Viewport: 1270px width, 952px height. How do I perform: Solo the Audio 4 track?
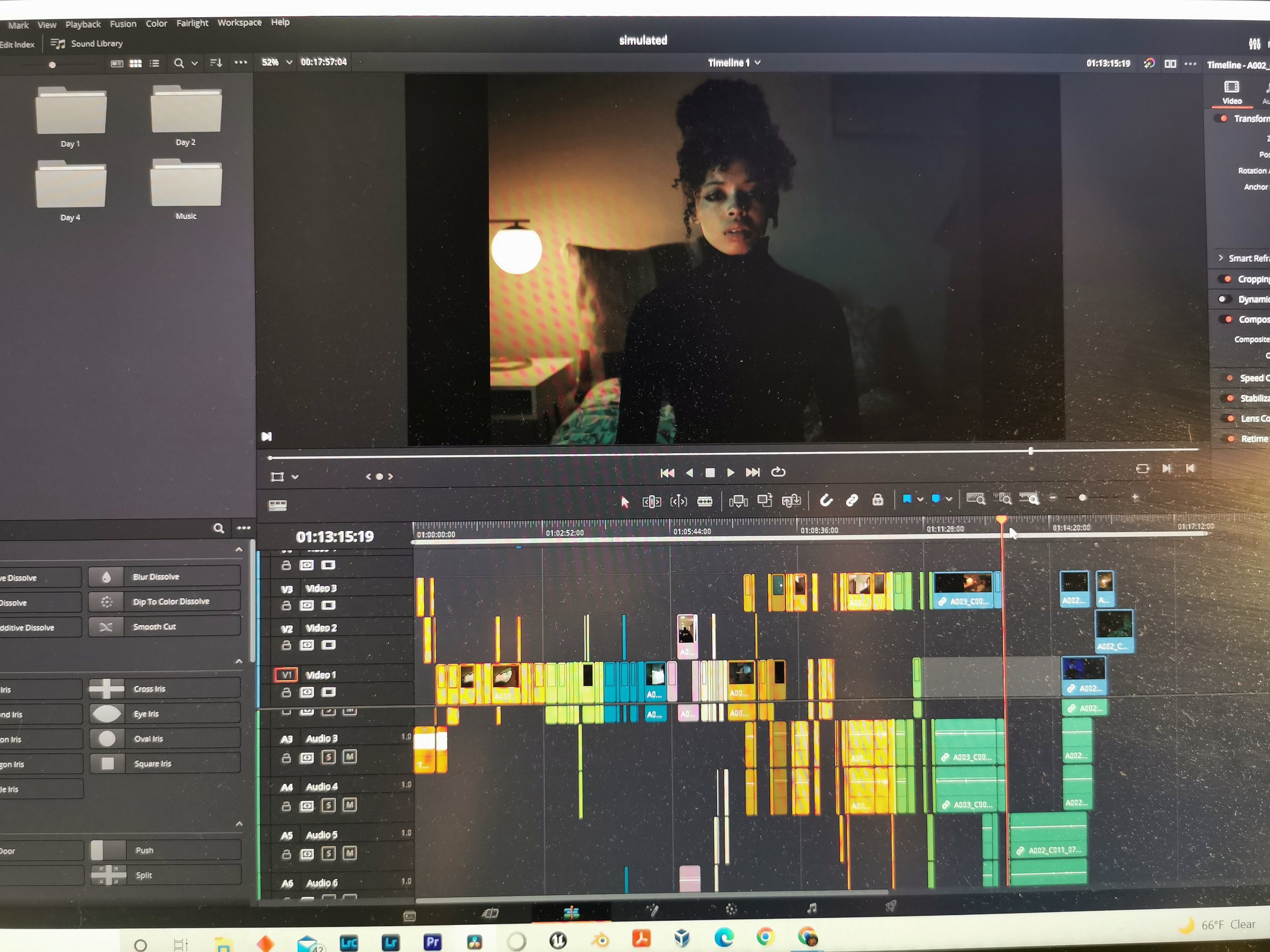(x=328, y=805)
